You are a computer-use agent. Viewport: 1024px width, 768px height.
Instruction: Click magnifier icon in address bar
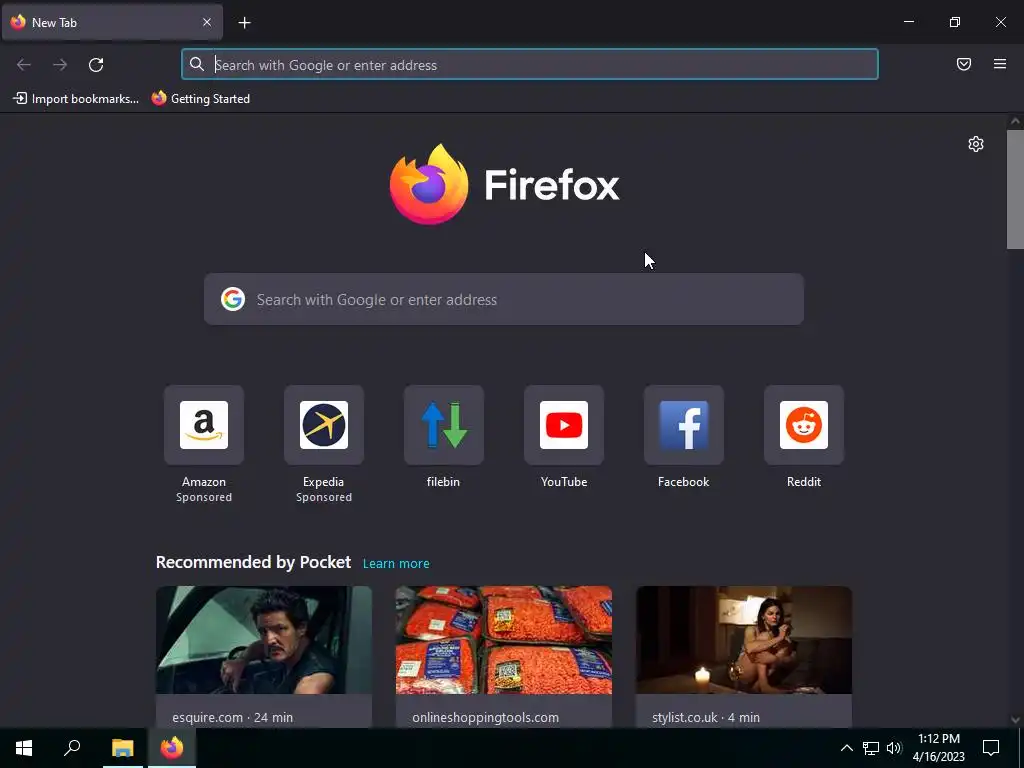tap(197, 64)
